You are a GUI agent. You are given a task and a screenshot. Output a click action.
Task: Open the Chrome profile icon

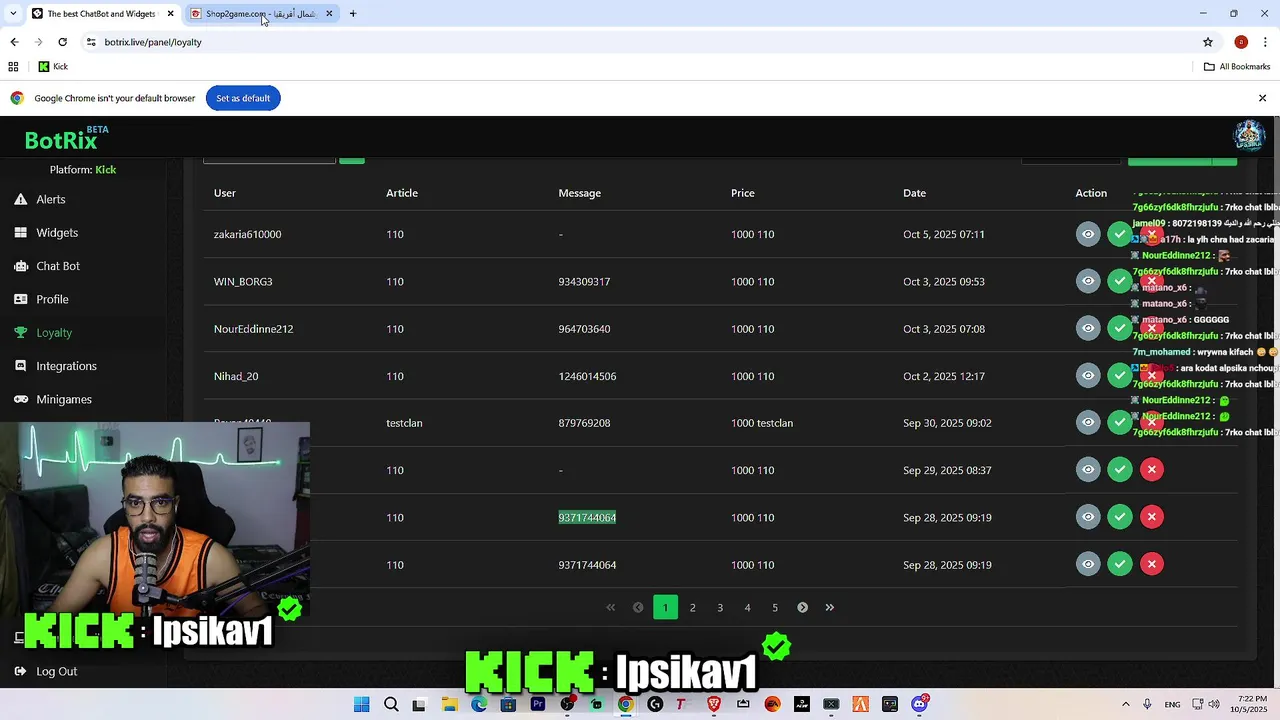pos(1241,42)
